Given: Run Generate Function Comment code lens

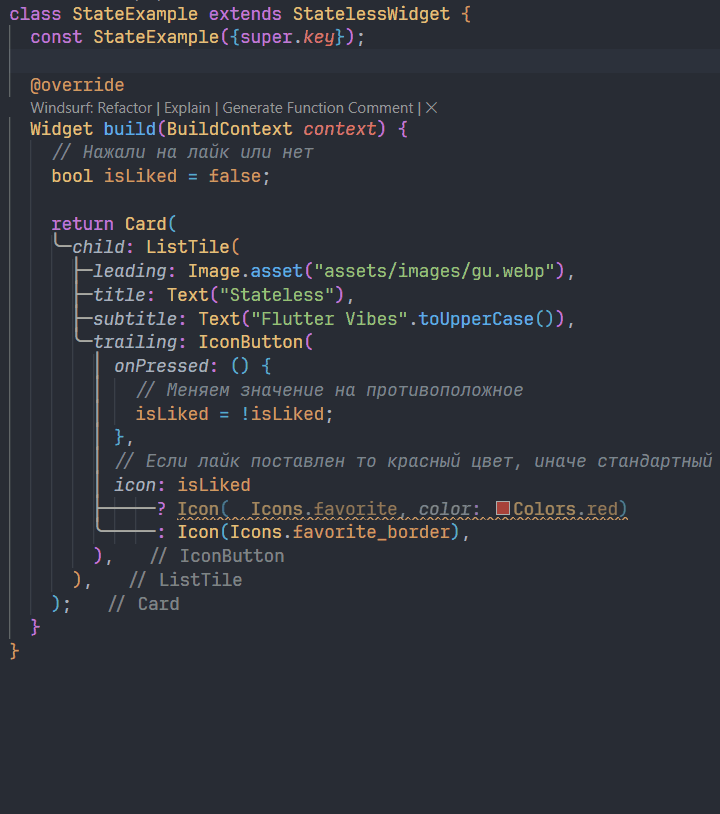Looking at the screenshot, I should pyautogui.click(x=318, y=108).
